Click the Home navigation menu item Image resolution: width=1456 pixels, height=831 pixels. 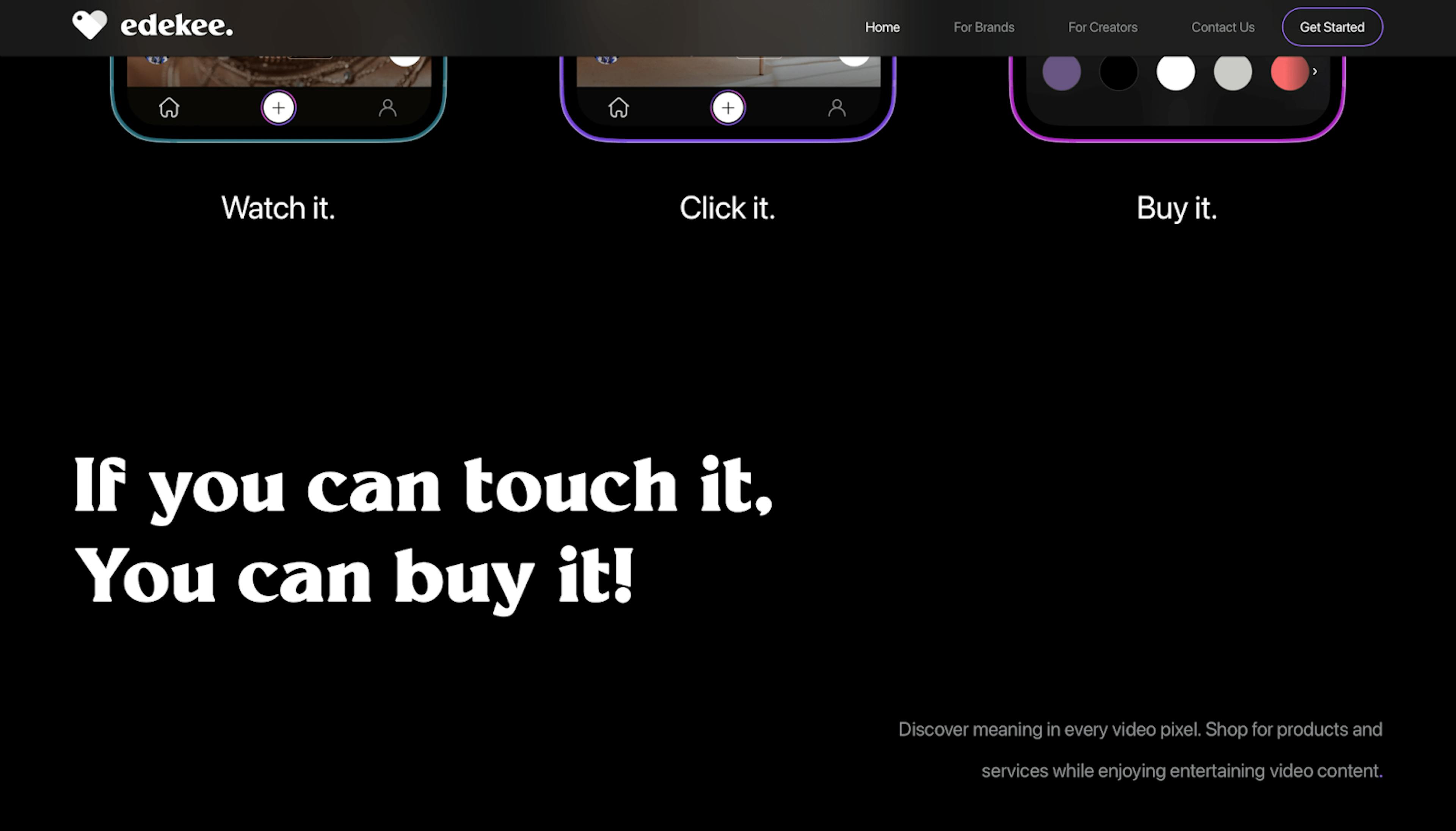pyautogui.click(x=882, y=27)
